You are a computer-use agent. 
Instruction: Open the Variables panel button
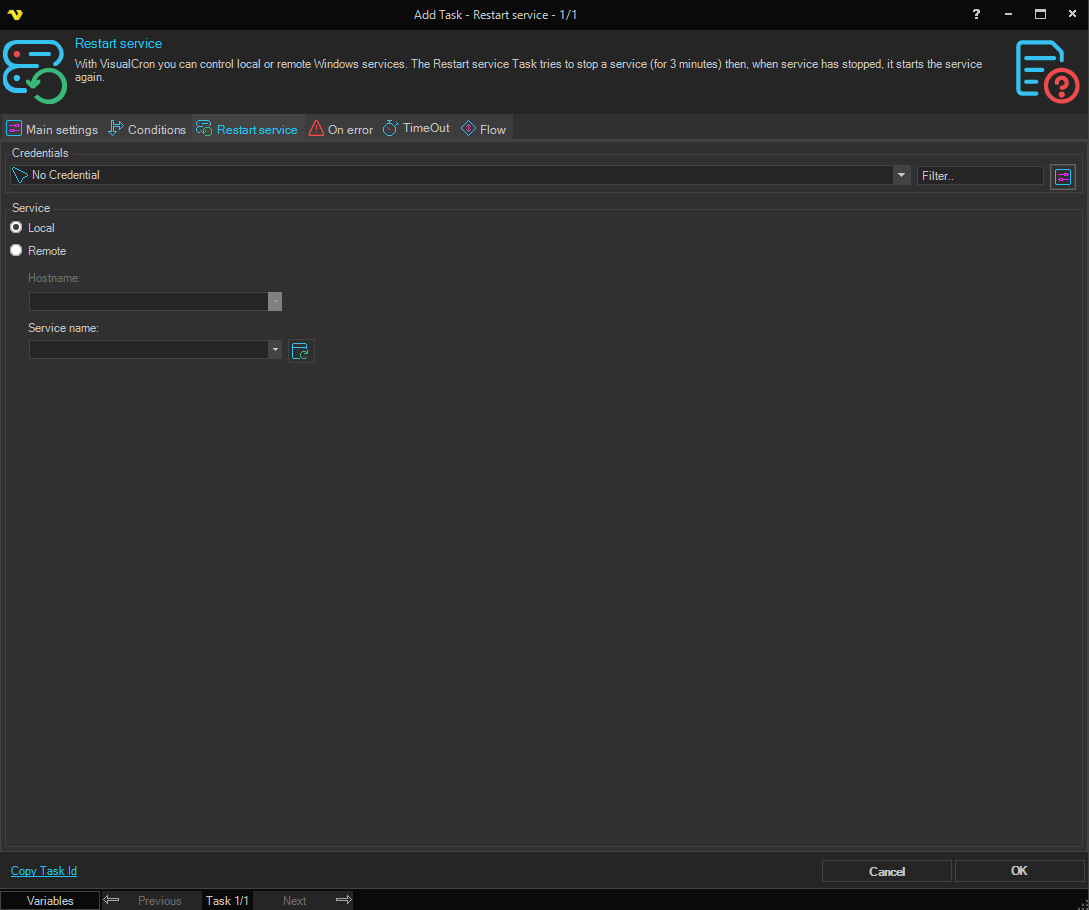click(50, 900)
